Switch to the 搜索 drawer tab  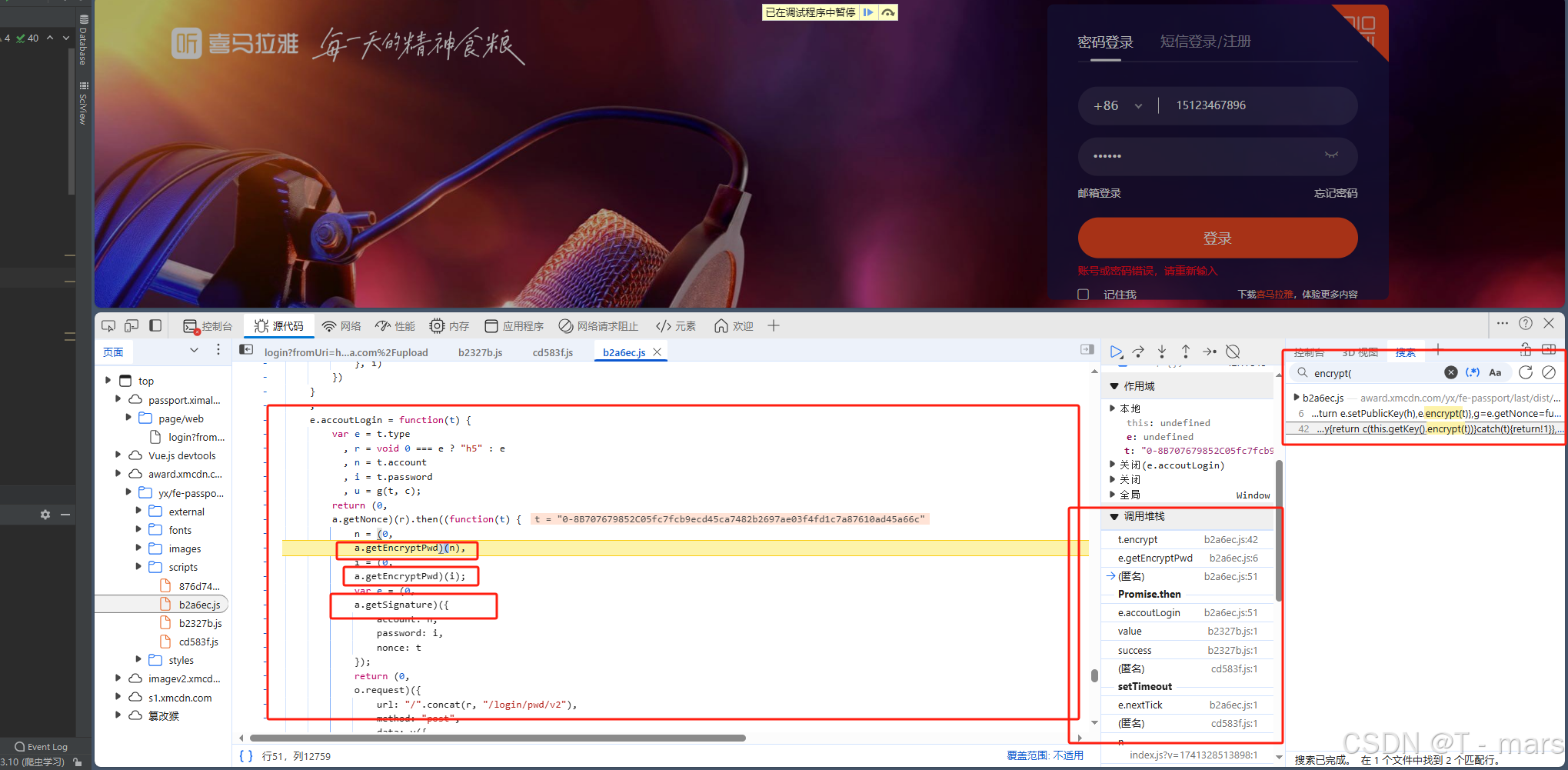click(x=1406, y=352)
